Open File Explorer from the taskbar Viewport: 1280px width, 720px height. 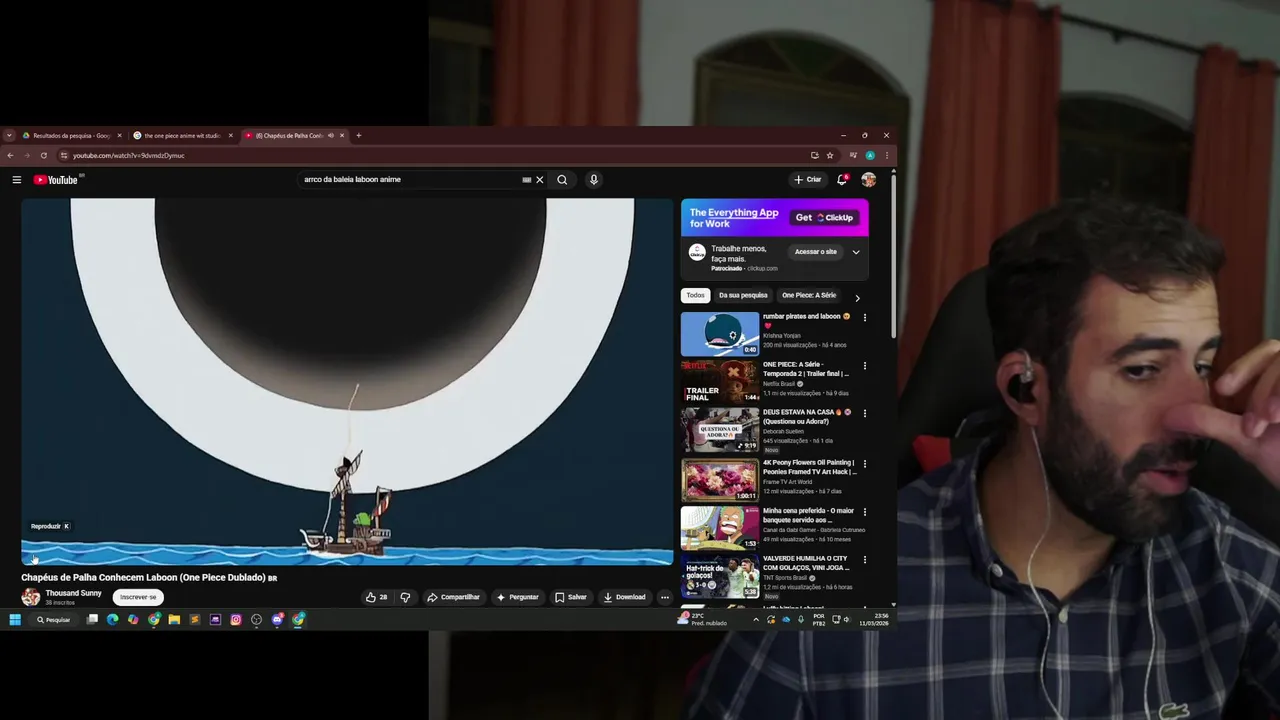174,620
